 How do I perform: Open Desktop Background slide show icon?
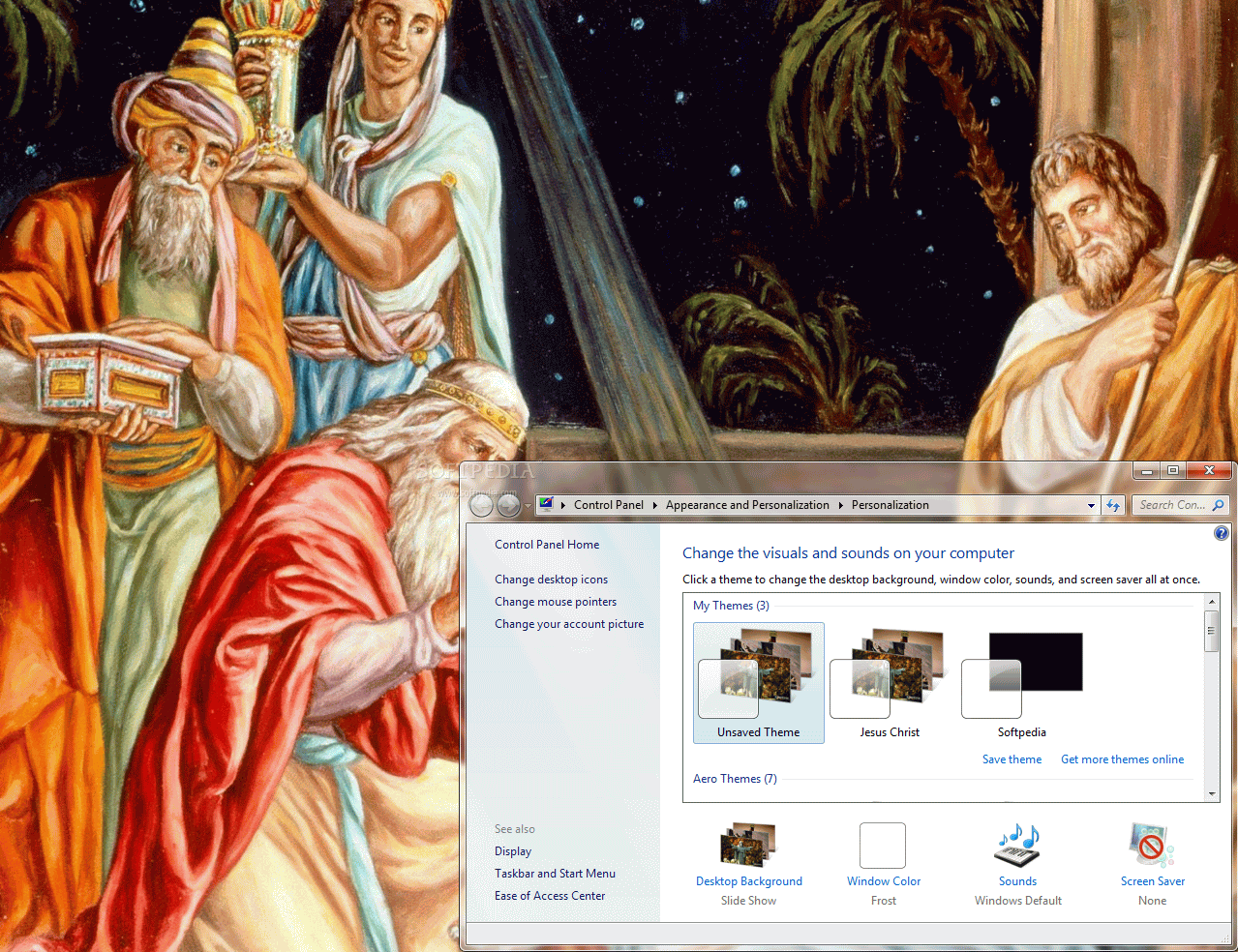click(748, 845)
